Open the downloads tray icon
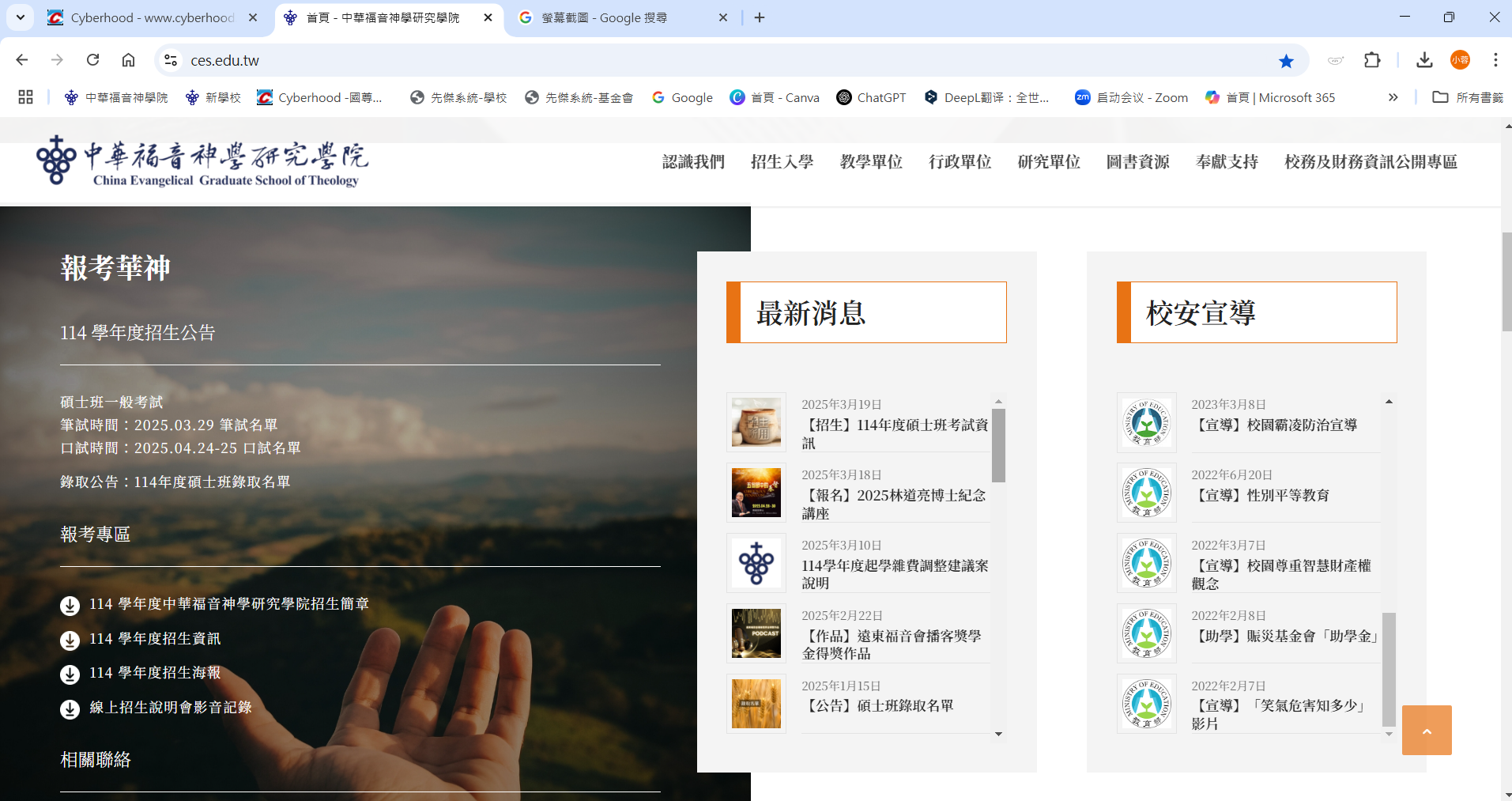This screenshot has height=801, width=1512. [1424, 60]
